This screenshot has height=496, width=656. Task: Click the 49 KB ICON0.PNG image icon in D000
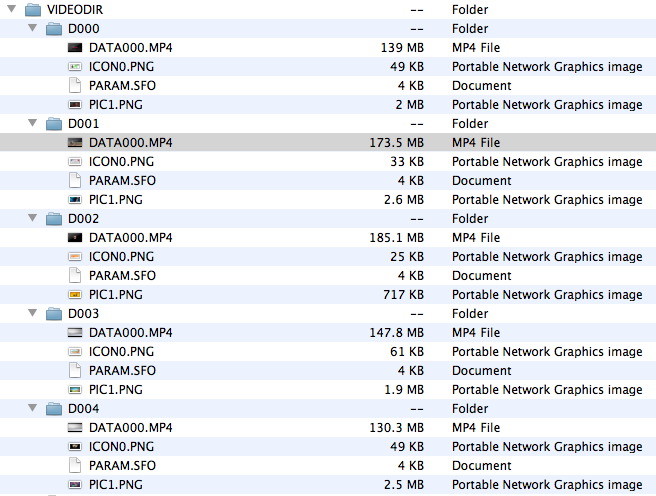click(x=75, y=66)
